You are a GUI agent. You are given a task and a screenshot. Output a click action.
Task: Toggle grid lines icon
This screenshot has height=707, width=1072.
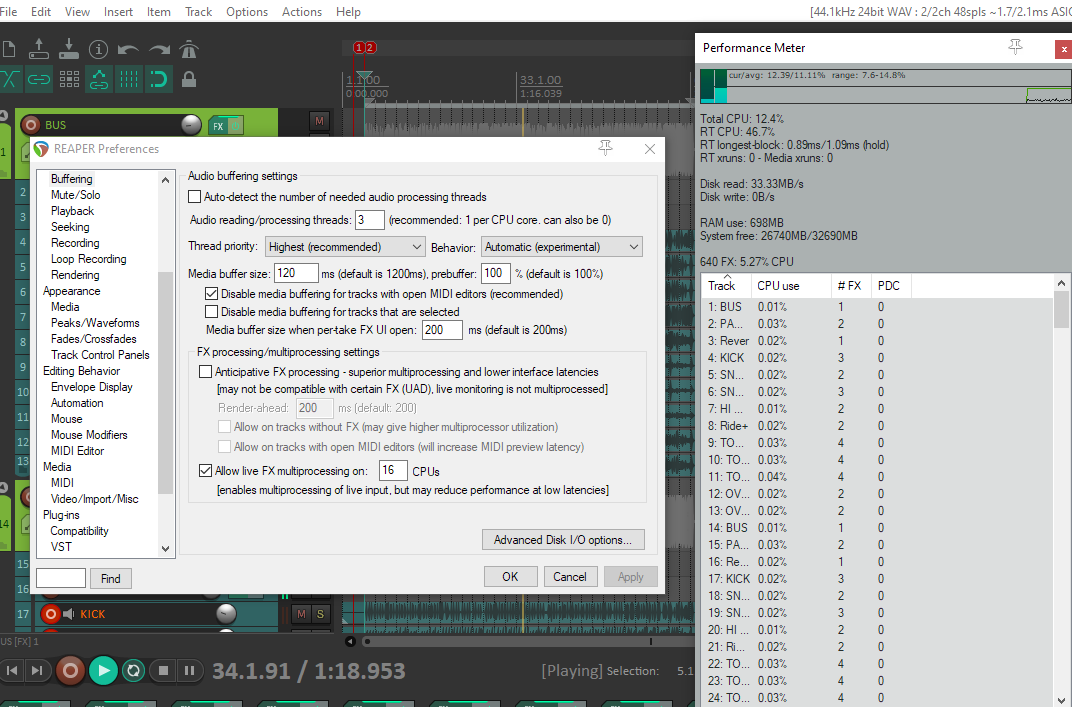pos(129,79)
